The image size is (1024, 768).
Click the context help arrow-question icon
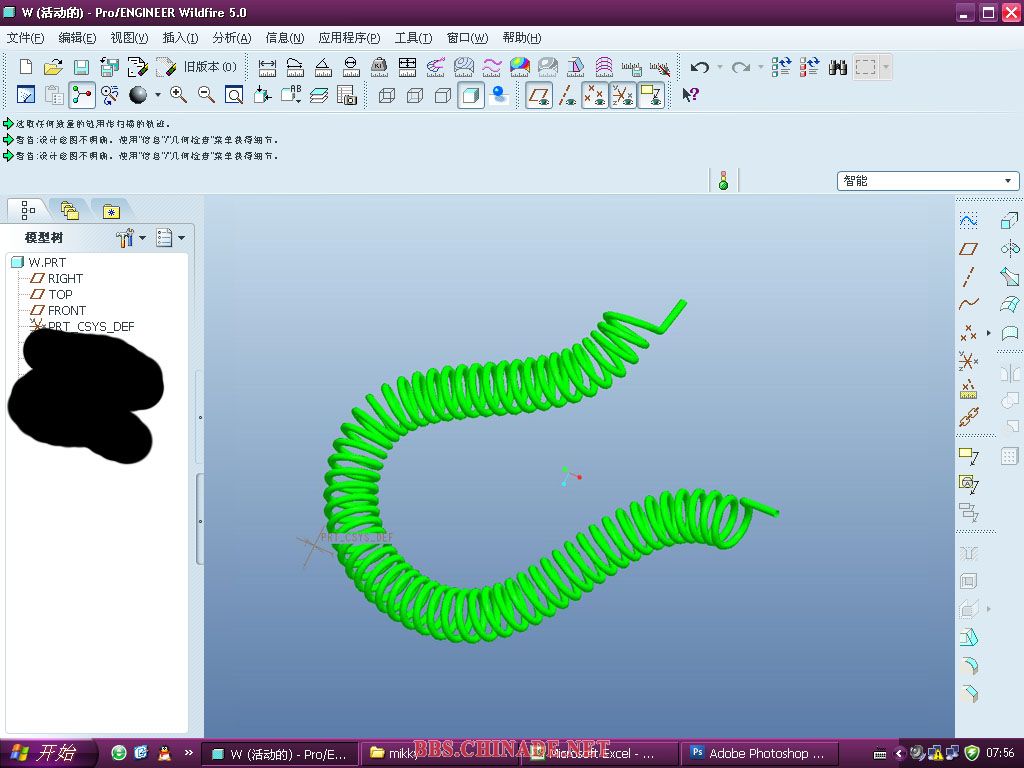pos(690,95)
